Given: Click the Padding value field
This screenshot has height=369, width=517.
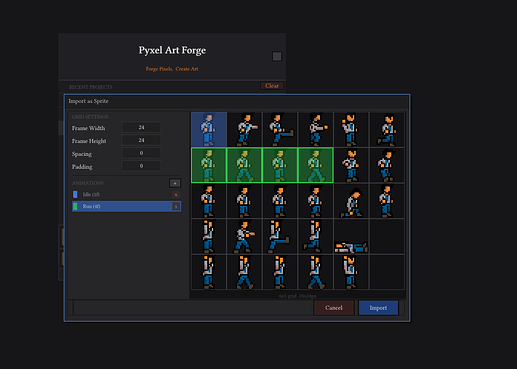Looking at the screenshot, I should [141, 166].
